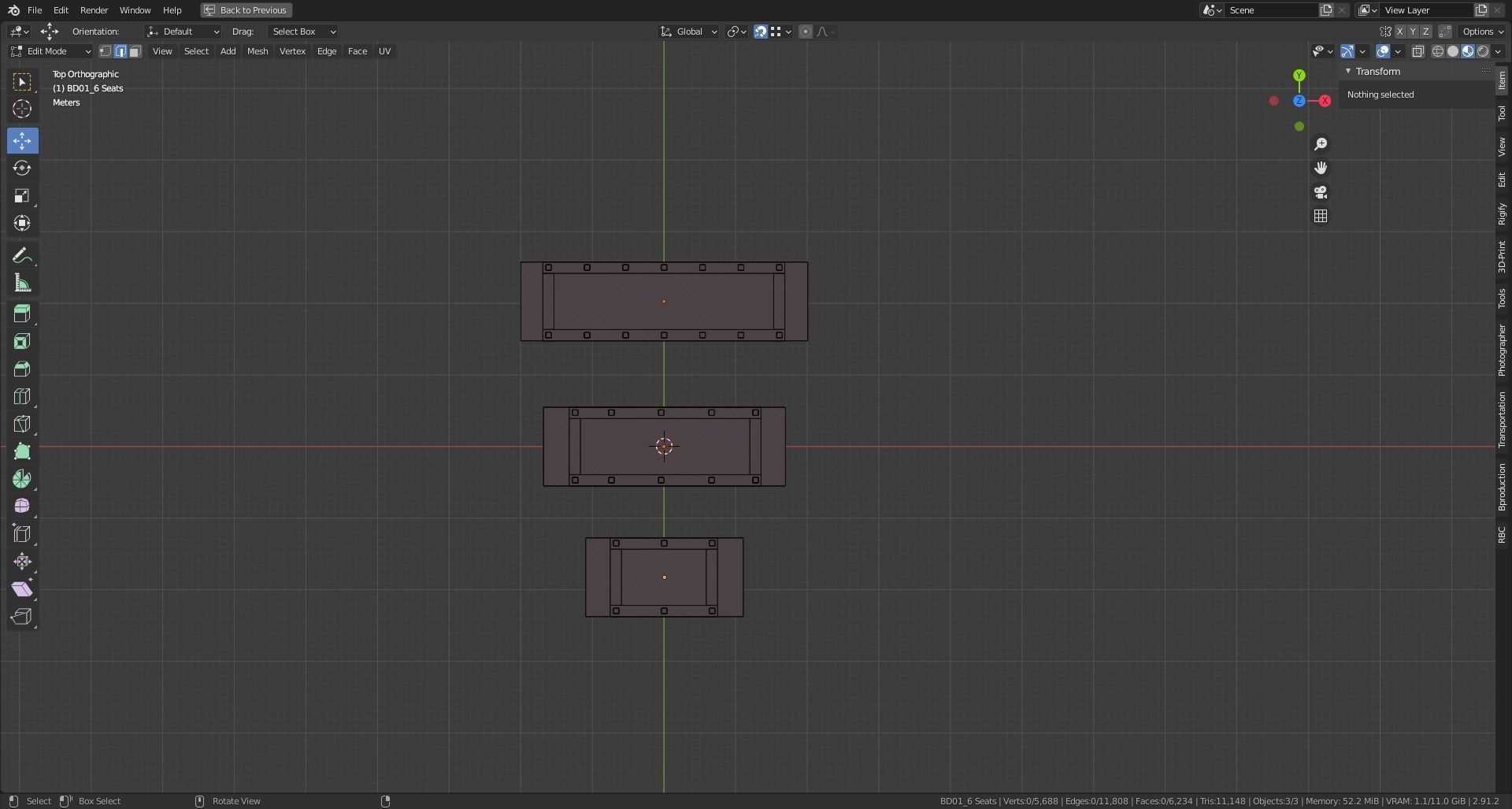Choose the Shrink/Fatten tool
This screenshot has width=1512, height=809.
pyautogui.click(x=22, y=562)
